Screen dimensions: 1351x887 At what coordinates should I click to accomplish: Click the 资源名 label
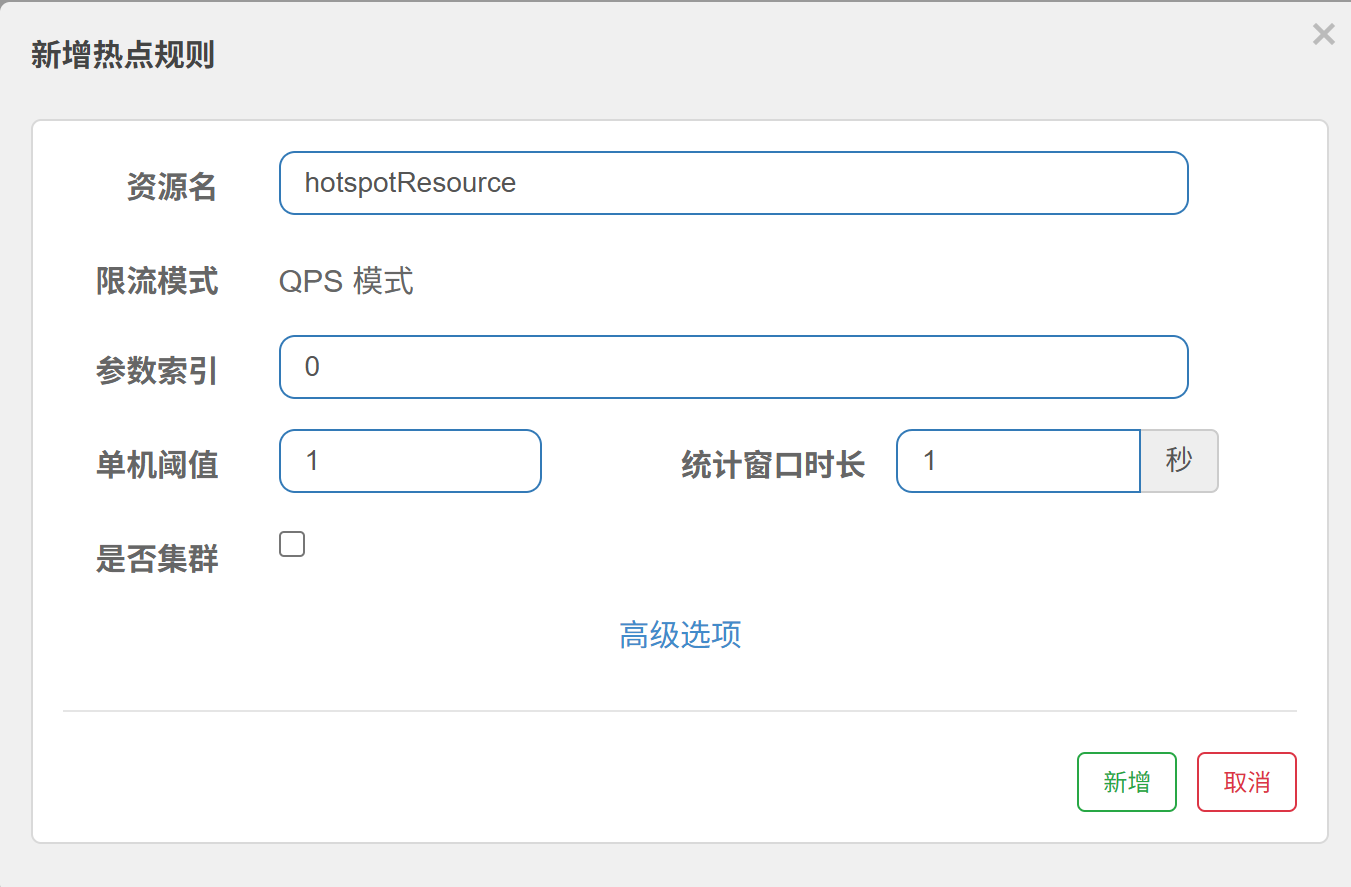172,187
